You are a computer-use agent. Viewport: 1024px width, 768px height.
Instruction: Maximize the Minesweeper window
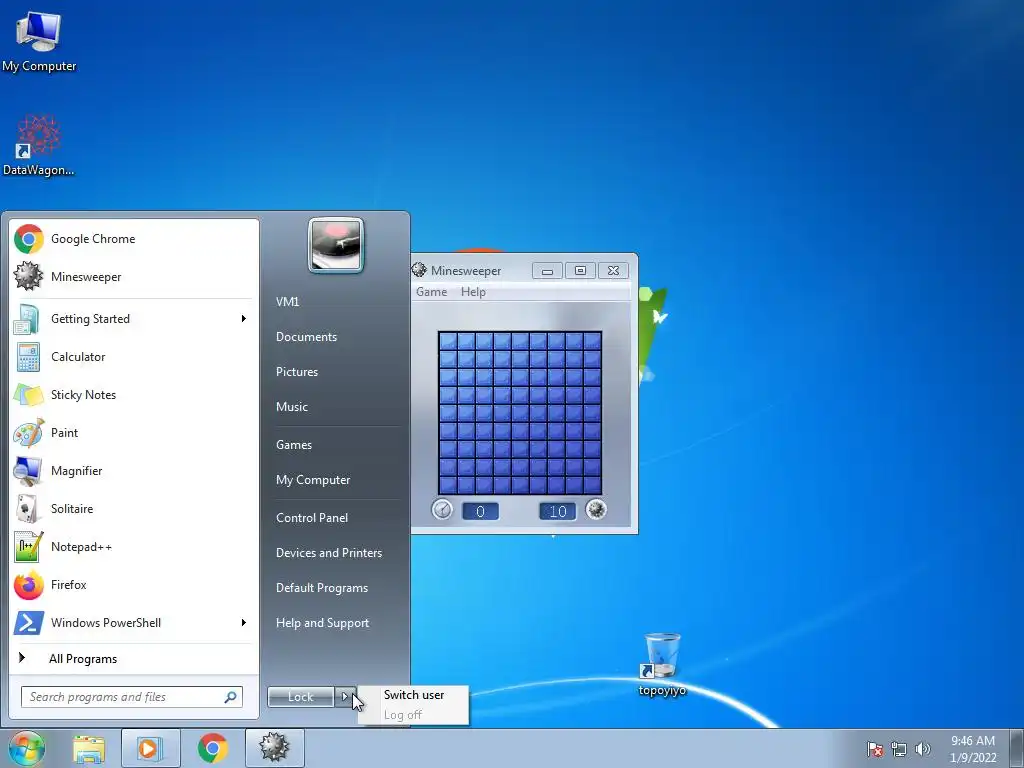[580, 270]
